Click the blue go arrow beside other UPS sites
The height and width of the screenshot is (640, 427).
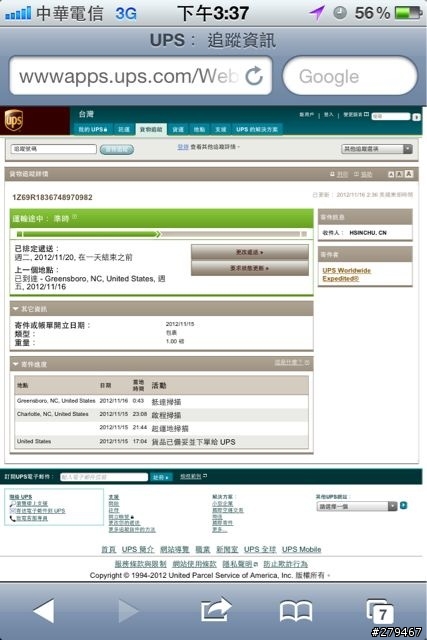pos(403,506)
